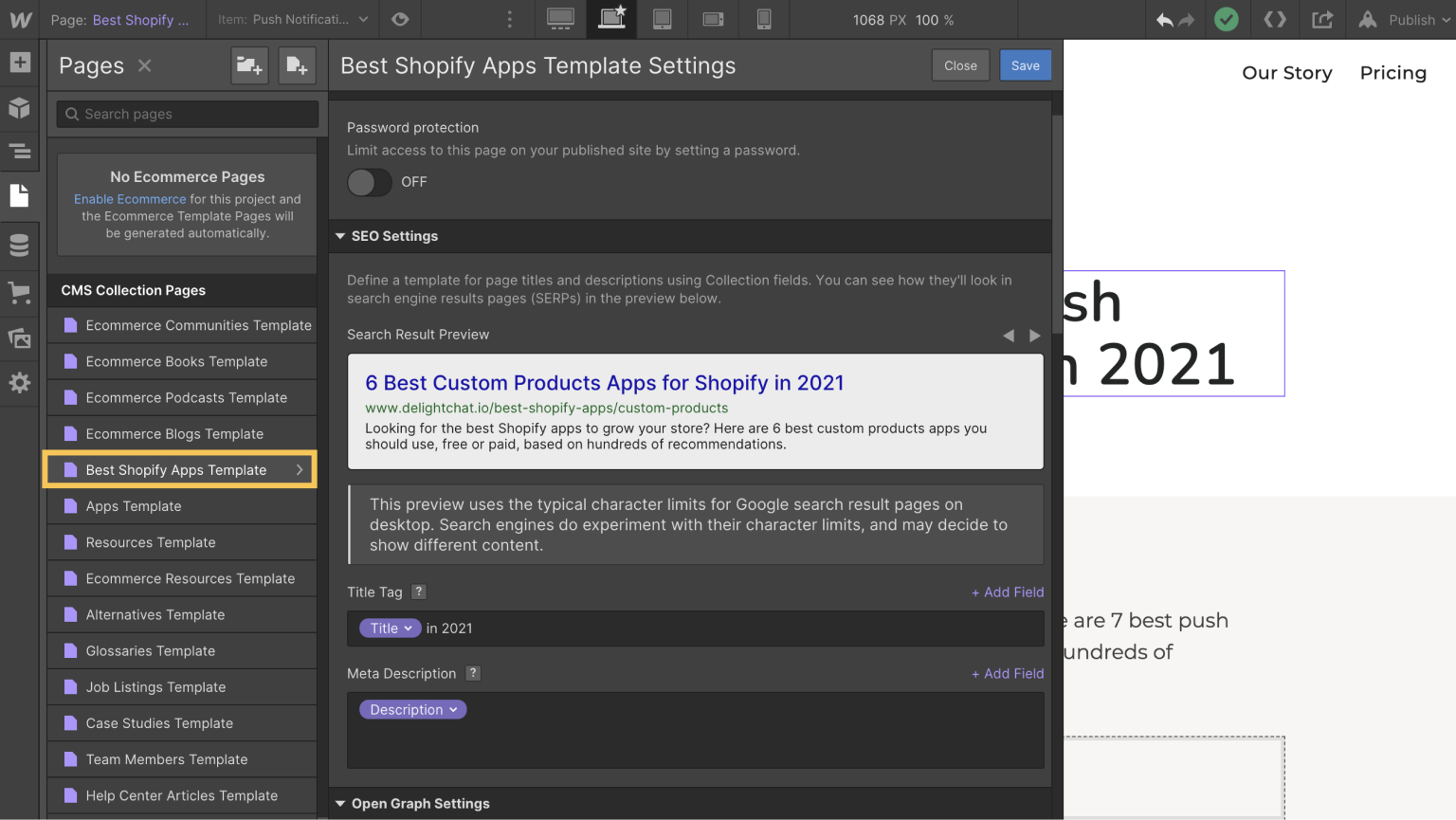Create a new page folder
The image size is (1456, 820).
click(250, 65)
